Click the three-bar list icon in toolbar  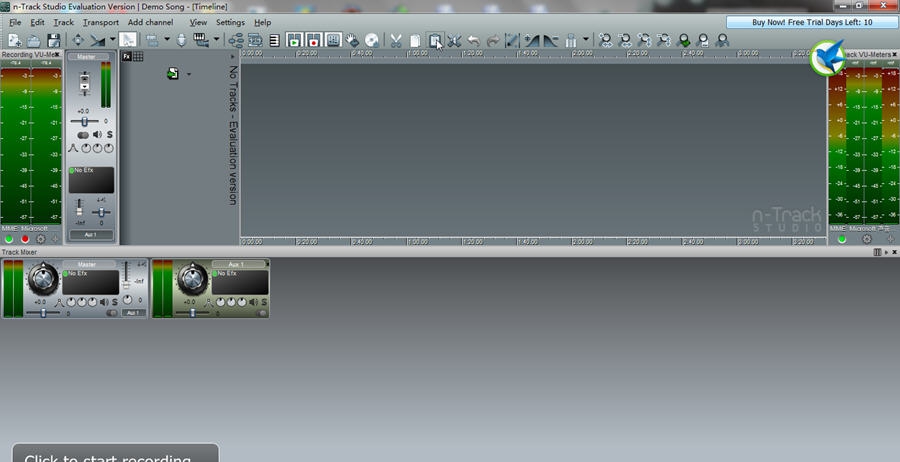(x=274, y=40)
